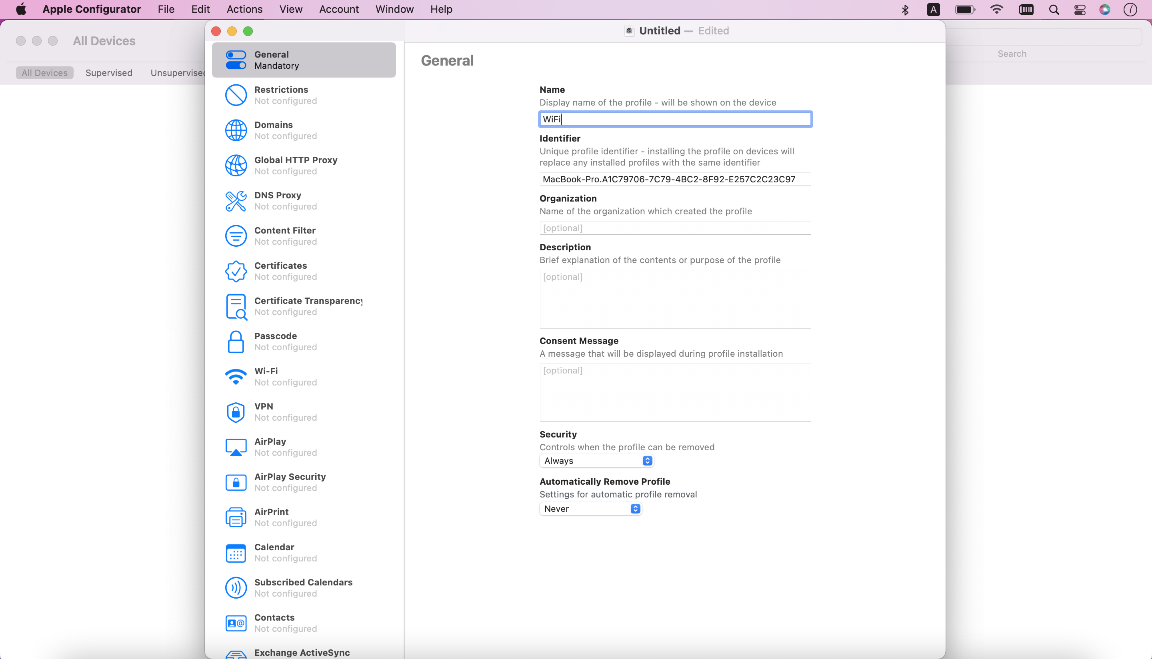
Task: Select the Passcode lock icon
Action: pyautogui.click(x=236, y=342)
